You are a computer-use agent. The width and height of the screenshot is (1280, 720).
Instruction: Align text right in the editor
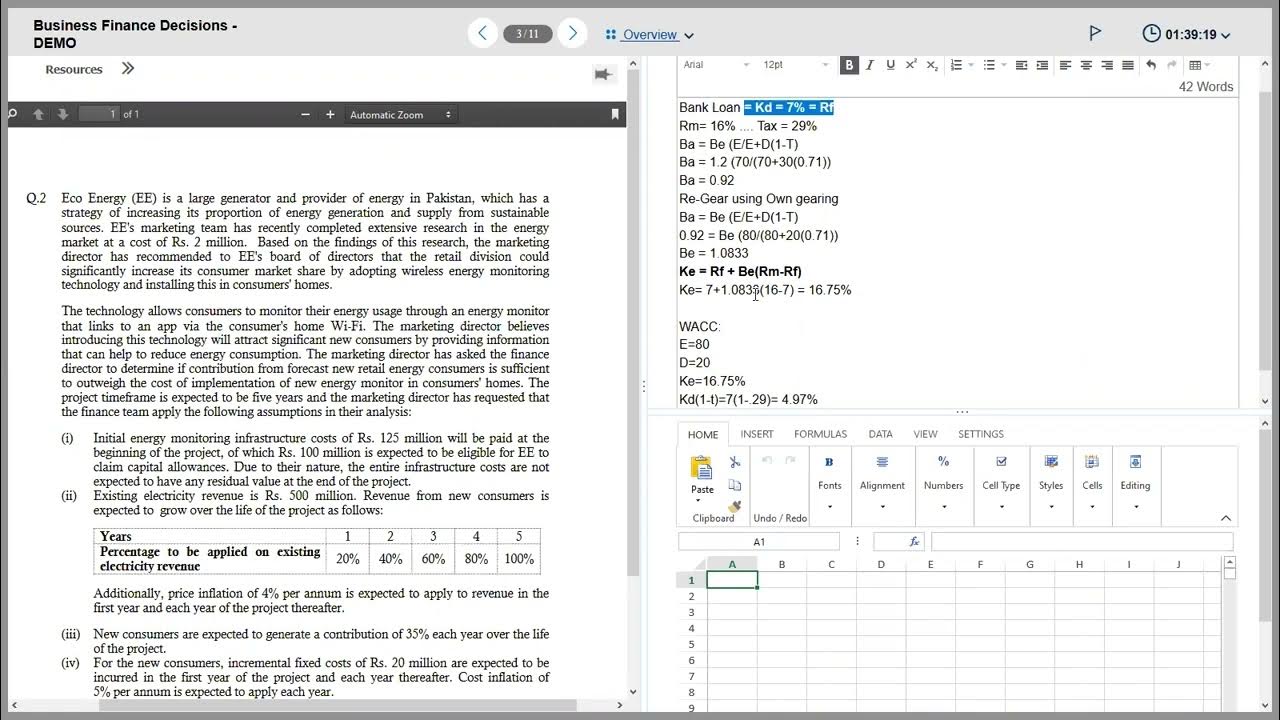click(1107, 65)
